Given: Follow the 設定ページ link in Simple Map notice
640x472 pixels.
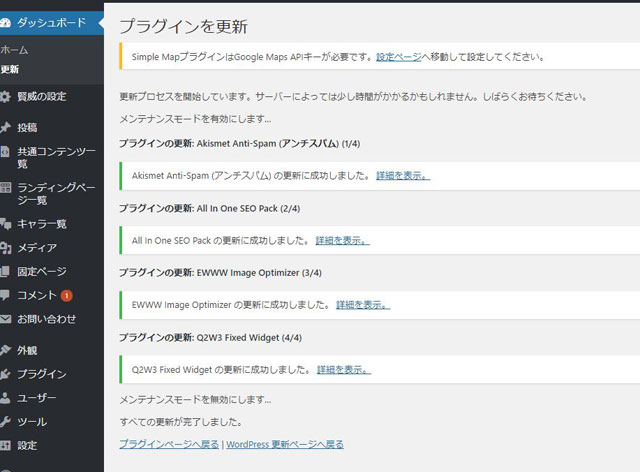Looking at the screenshot, I should pos(398,57).
